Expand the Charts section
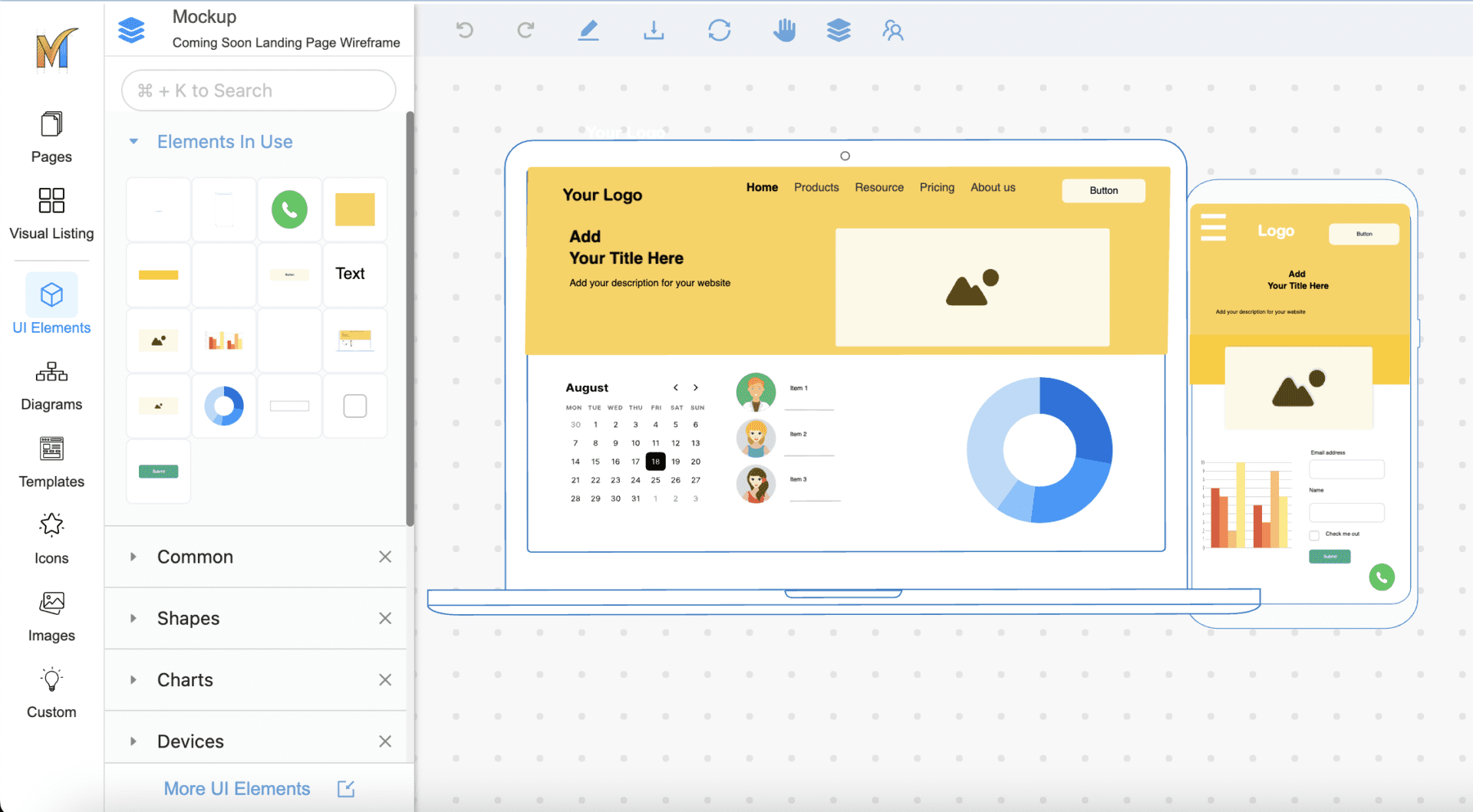The height and width of the screenshot is (812, 1473). pyautogui.click(x=133, y=679)
